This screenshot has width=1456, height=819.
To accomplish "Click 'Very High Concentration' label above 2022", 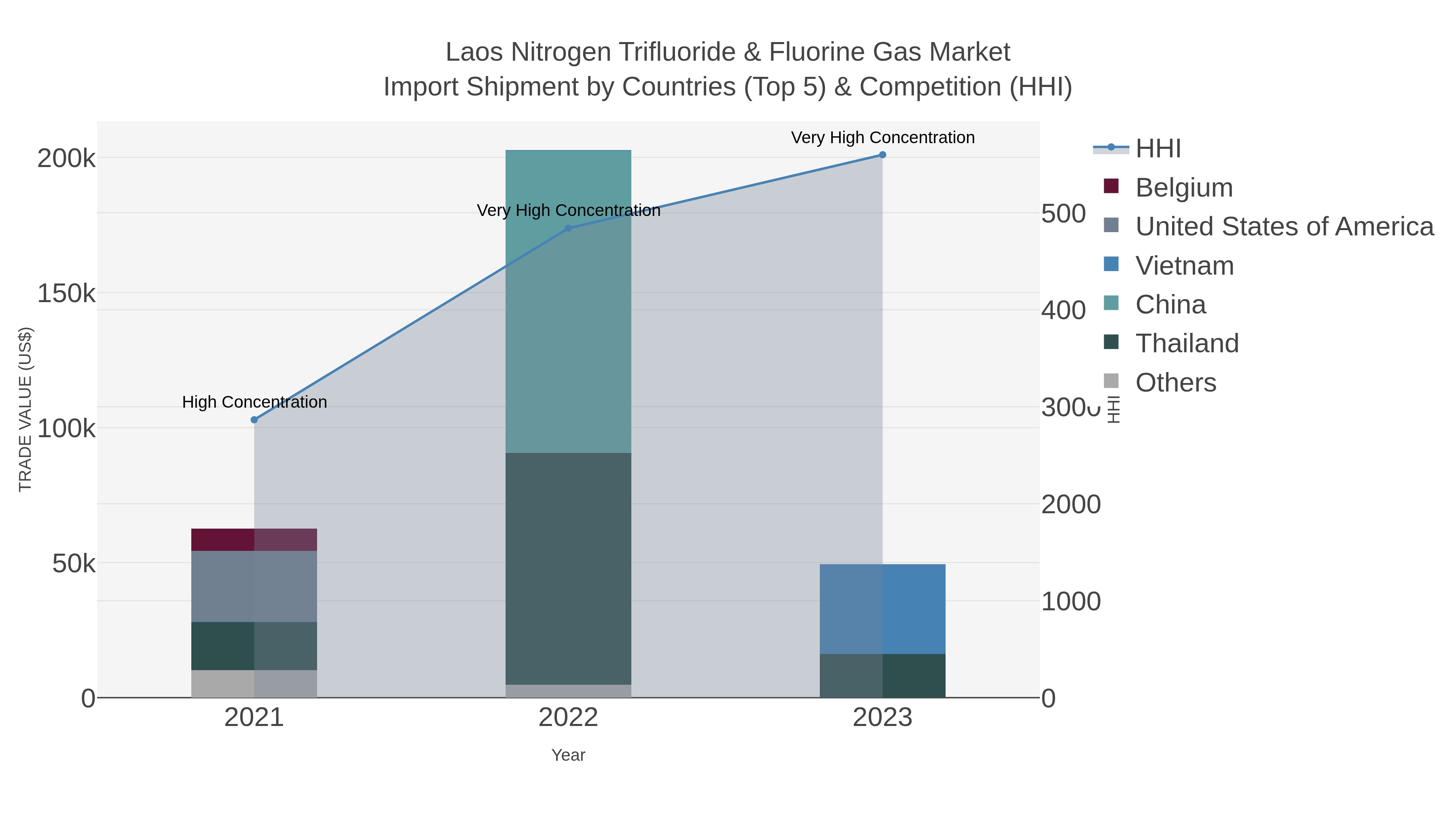I will (x=569, y=210).
